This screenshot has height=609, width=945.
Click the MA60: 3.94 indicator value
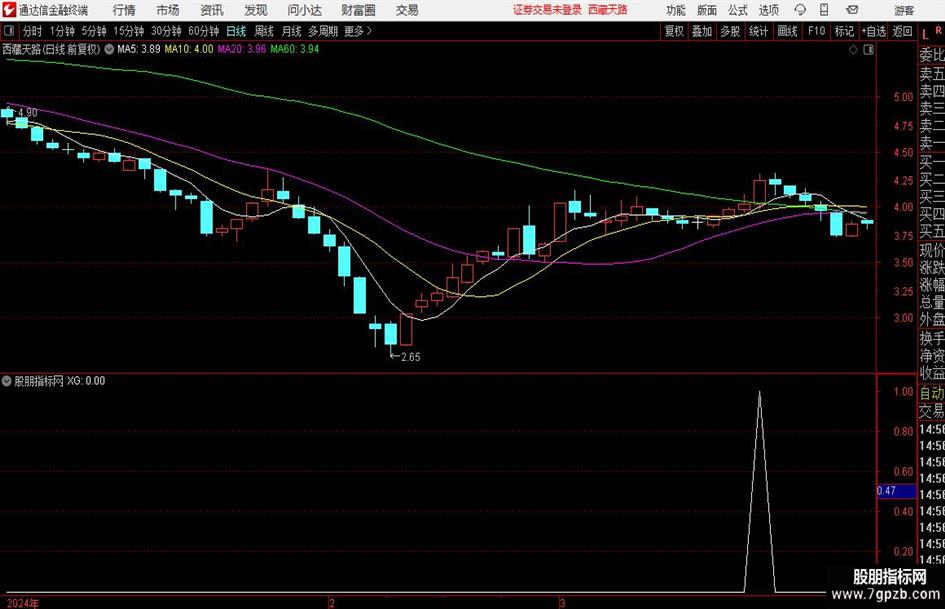[x=295, y=49]
